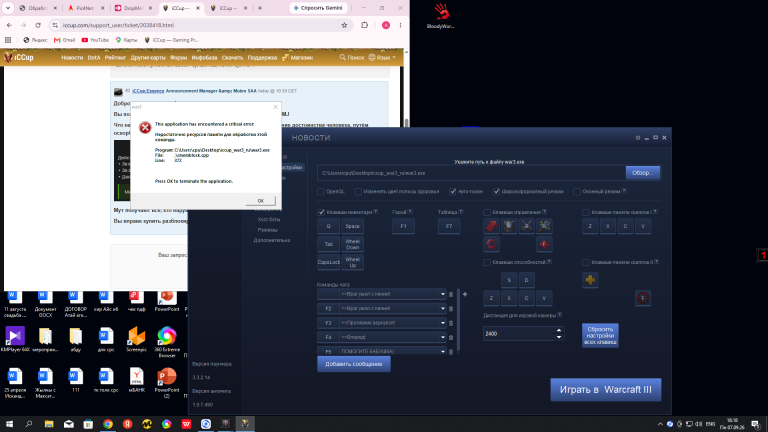768x432 pixels.
Task: Click the red circular arrow Stop command icon
Action: tap(491, 244)
